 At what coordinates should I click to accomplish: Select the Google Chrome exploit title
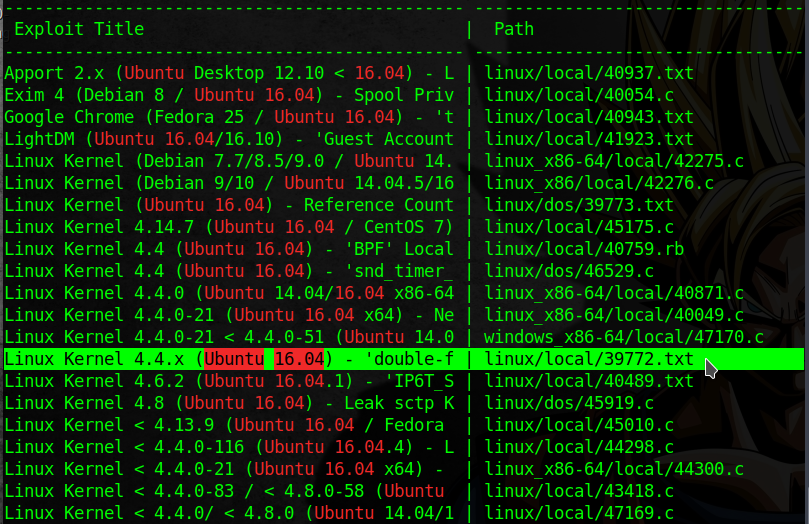229,117
